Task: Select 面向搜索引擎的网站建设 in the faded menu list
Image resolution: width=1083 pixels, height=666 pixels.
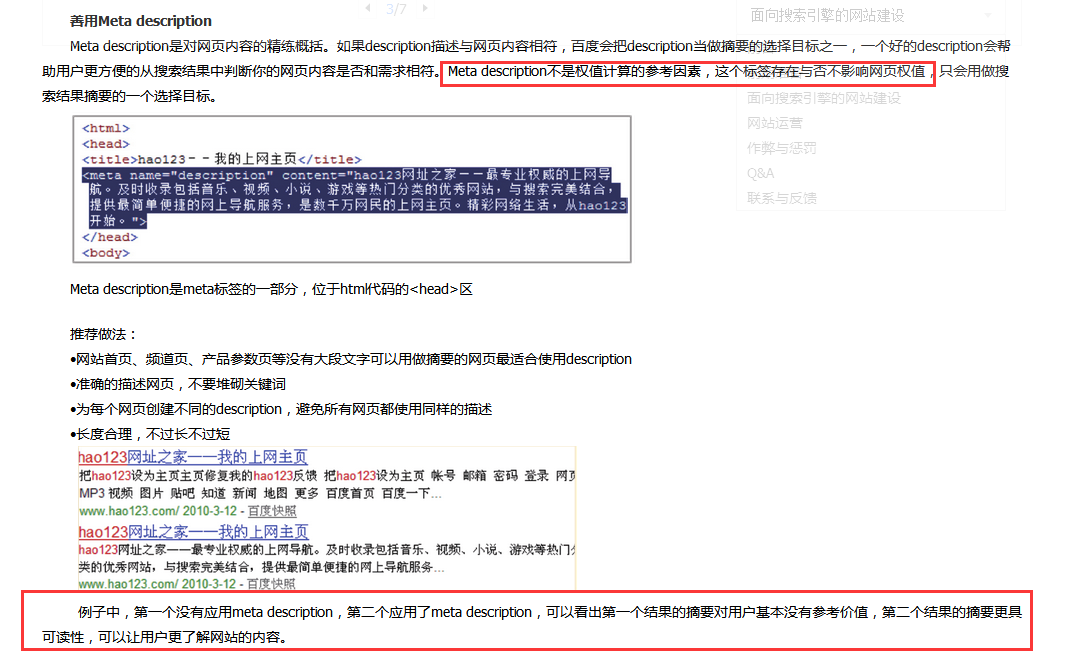Action: pyautogui.click(x=824, y=98)
